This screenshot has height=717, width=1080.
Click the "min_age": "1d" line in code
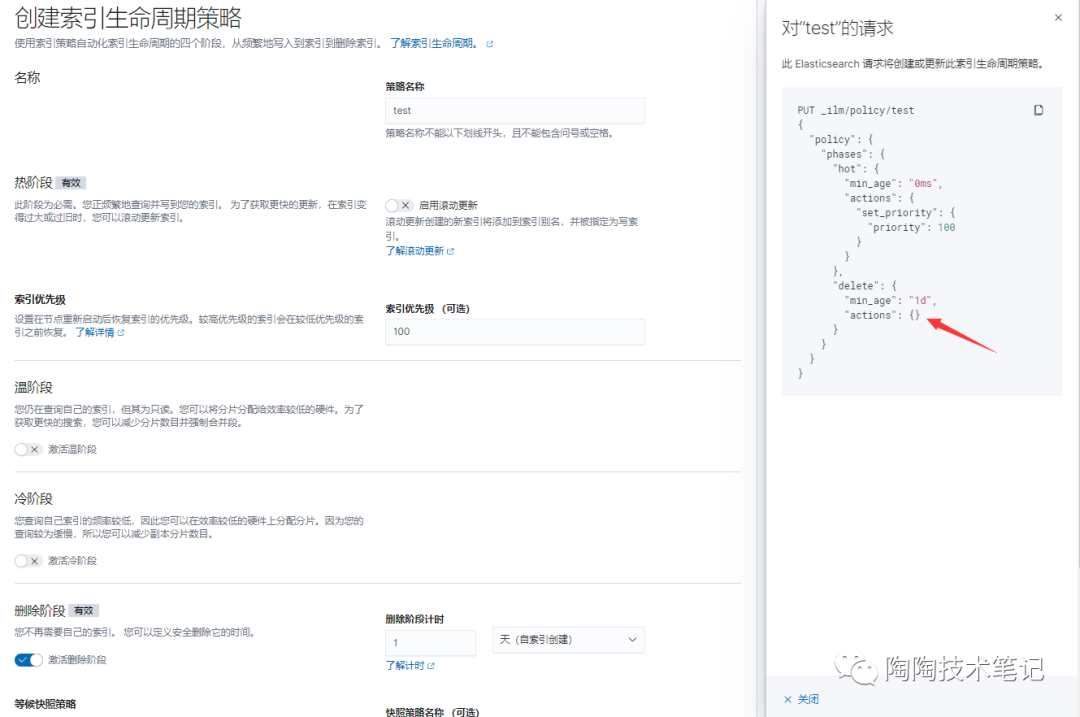click(890, 300)
